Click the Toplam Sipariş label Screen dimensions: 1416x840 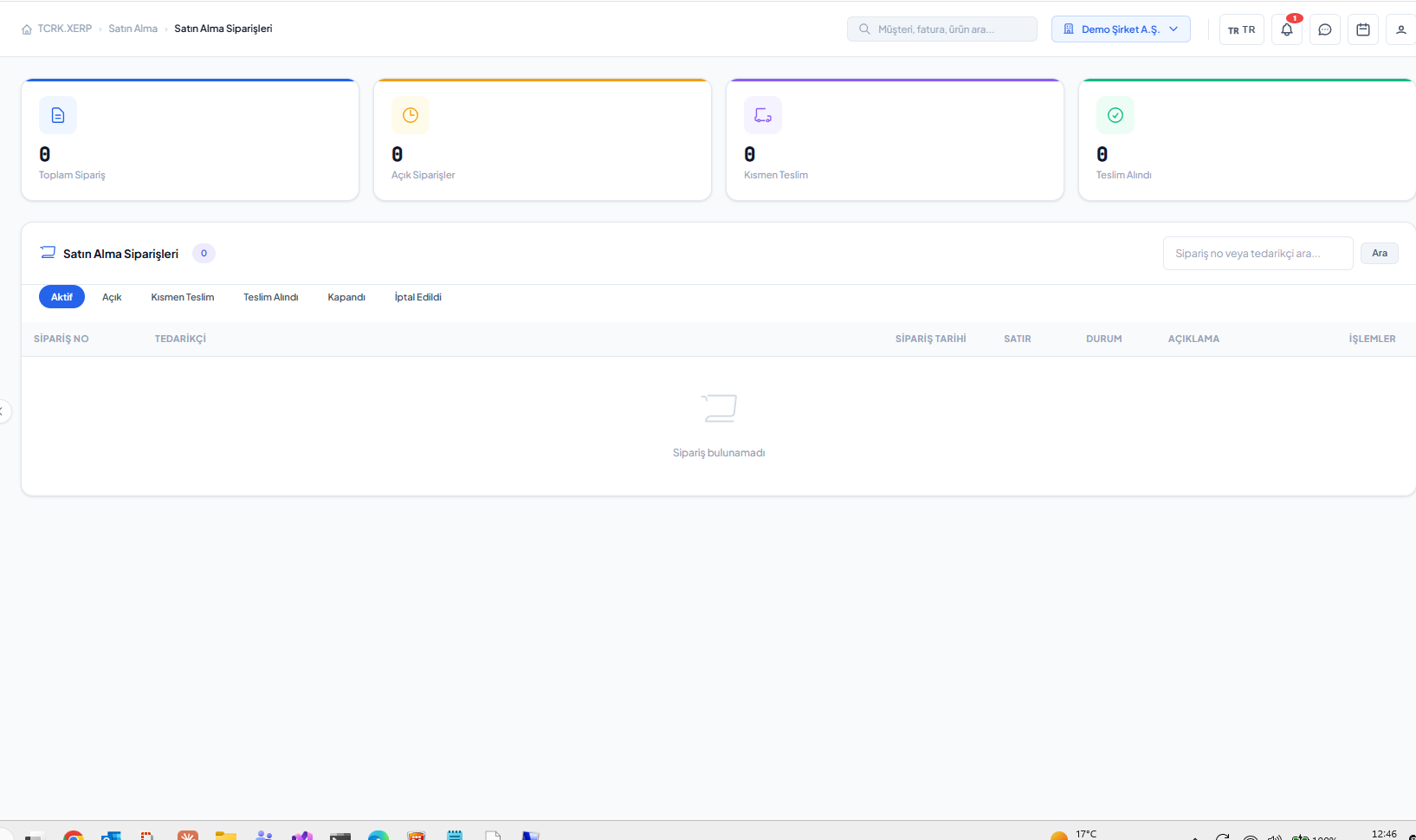pos(72,175)
